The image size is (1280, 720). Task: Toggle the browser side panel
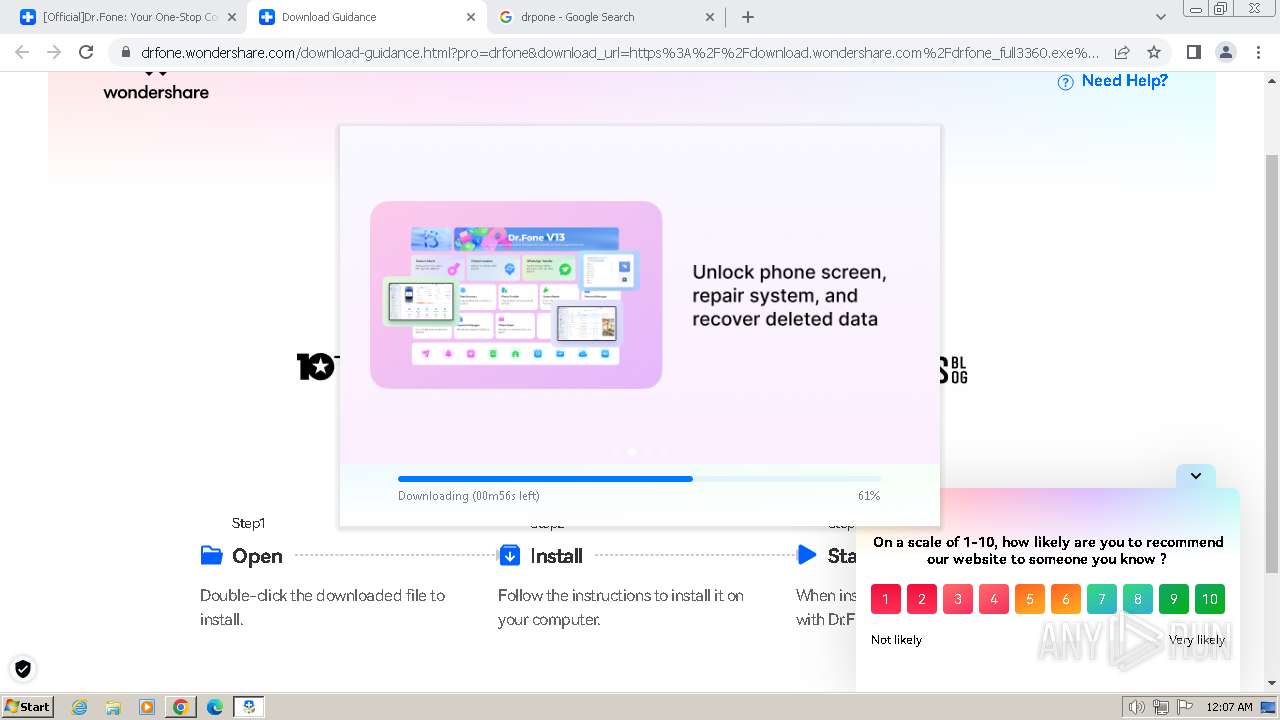(x=1194, y=52)
